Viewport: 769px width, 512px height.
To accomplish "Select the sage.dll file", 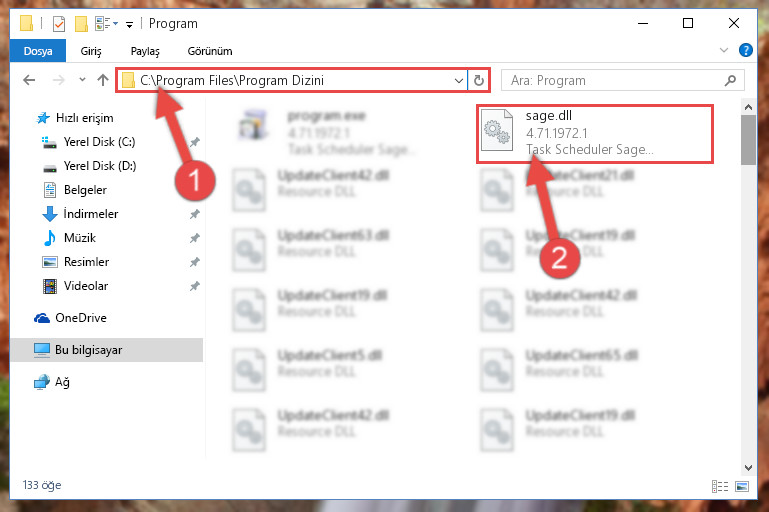I will pyautogui.click(x=594, y=133).
